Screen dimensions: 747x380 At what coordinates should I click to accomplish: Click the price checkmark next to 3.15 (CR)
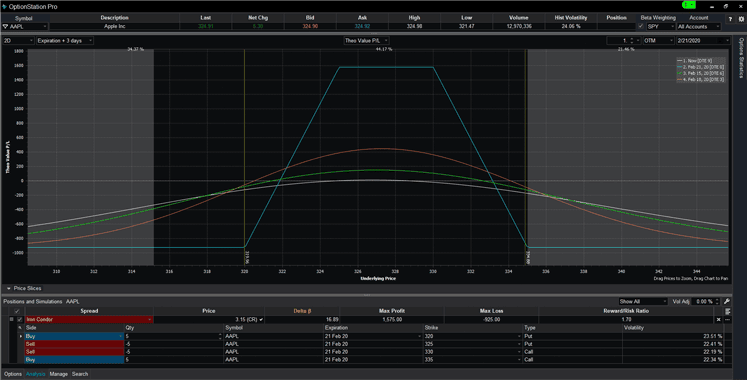[261, 320]
